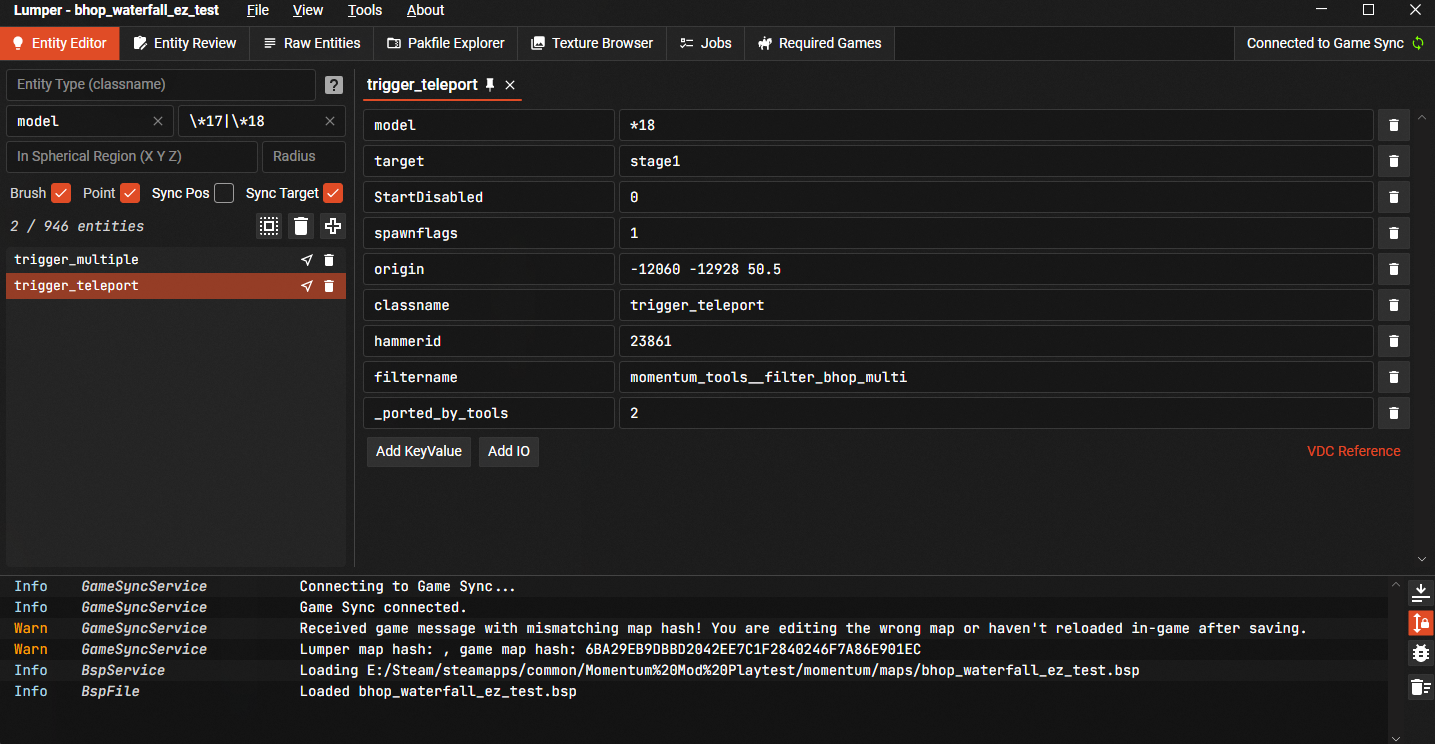The height and width of the screenshot is (744, 1435).
Task: Uncheck the Brush checkbox
Action: coord(61,193)
